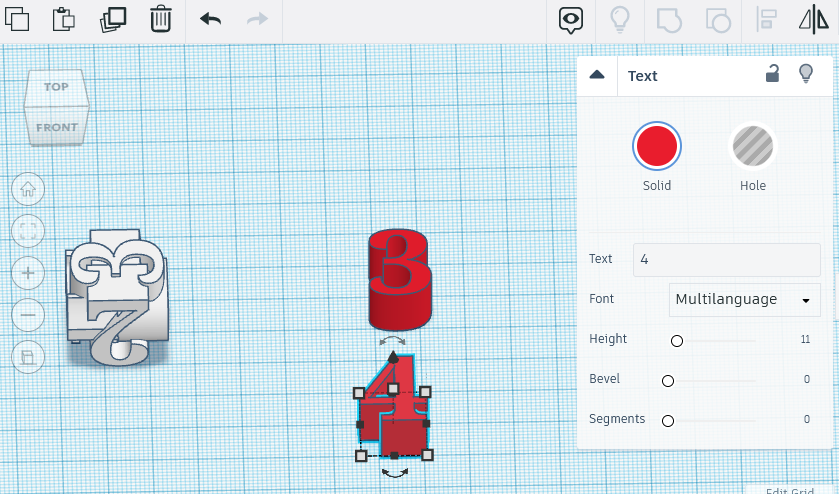Image resolution: width=839 pixels, height=494 pixels.
Task: Go to Home view
Action: [x=28, y=189]
